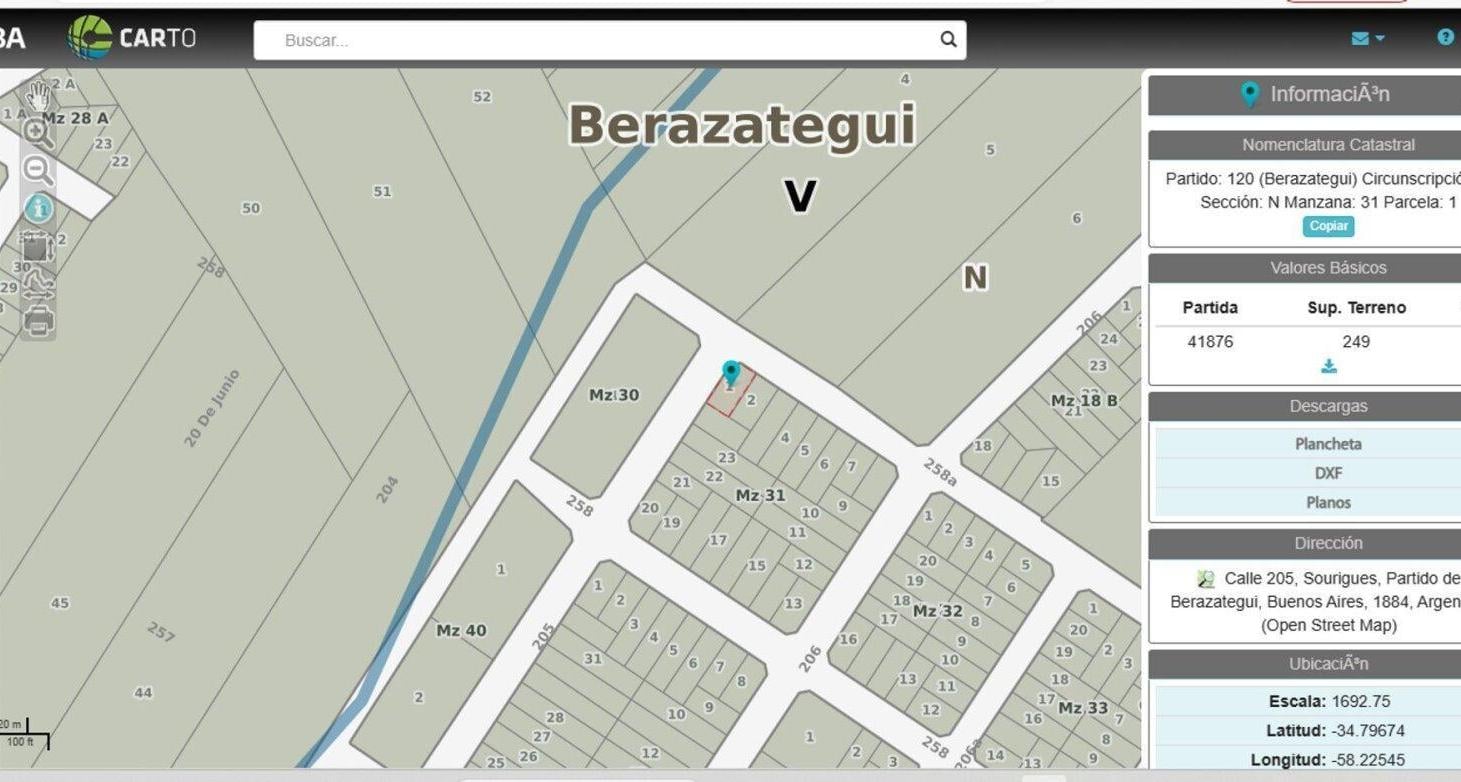Screen dimensions: 1461x782
Task: Select the parcel information tool
Action: tap(38, 208)
